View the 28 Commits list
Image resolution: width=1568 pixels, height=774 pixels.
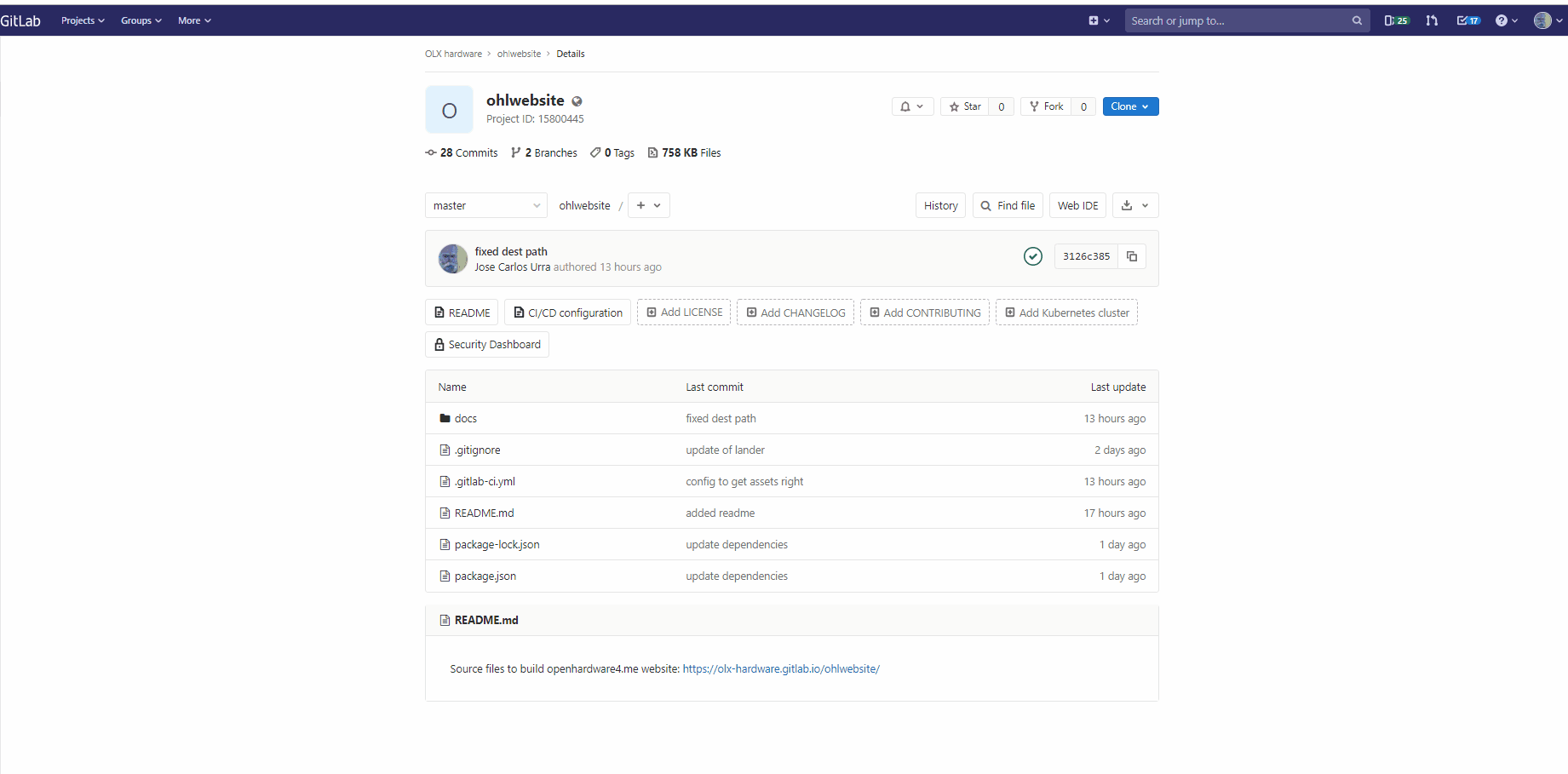(461, 153)
